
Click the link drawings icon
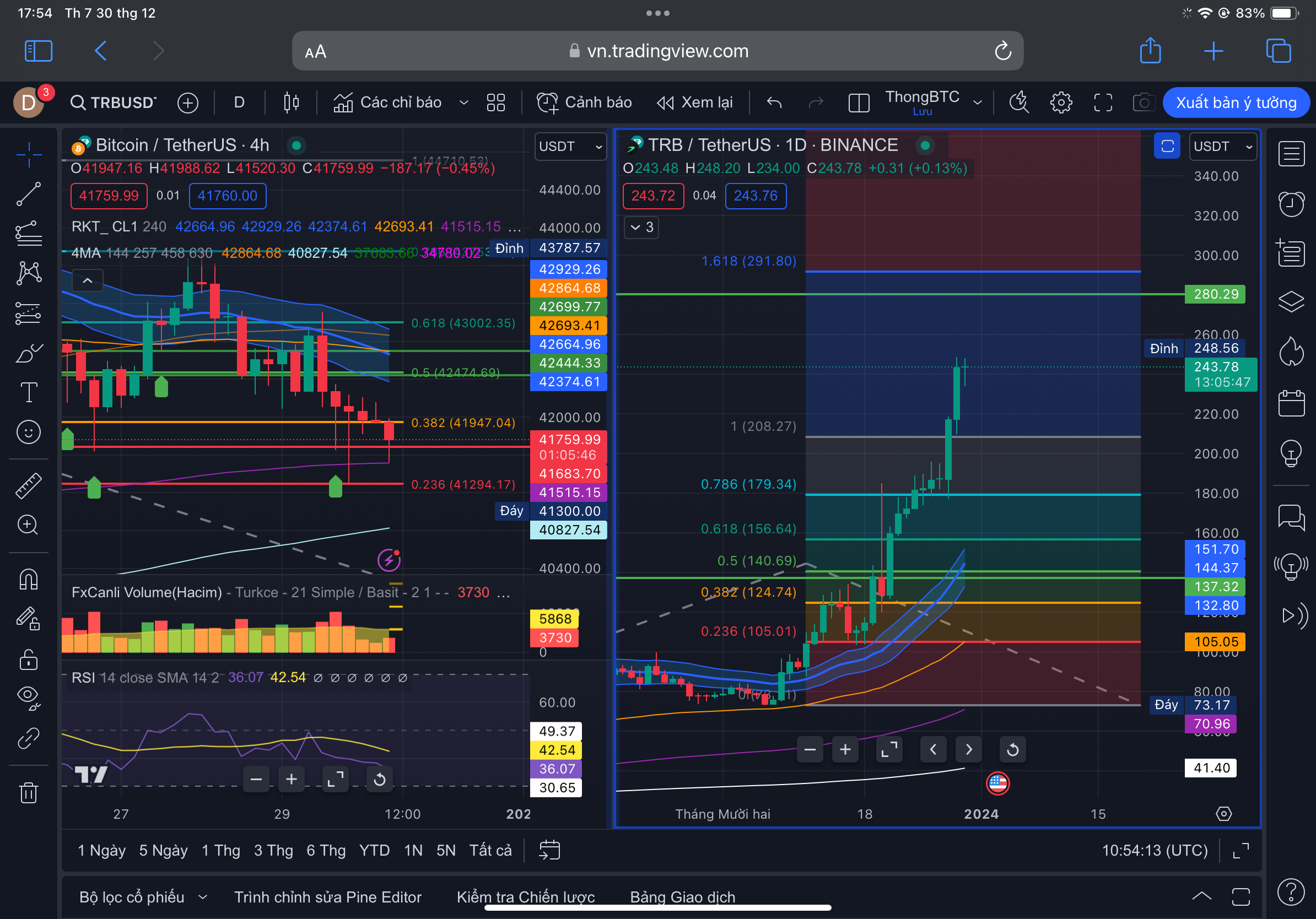coord(29,738)
